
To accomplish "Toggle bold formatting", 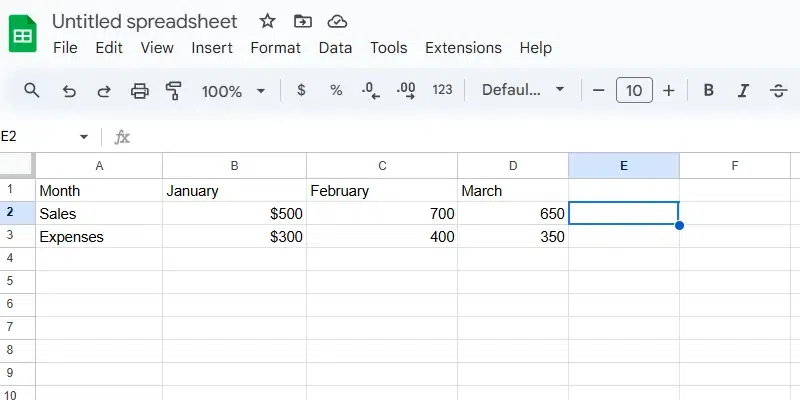I will [x=709, y=91].
